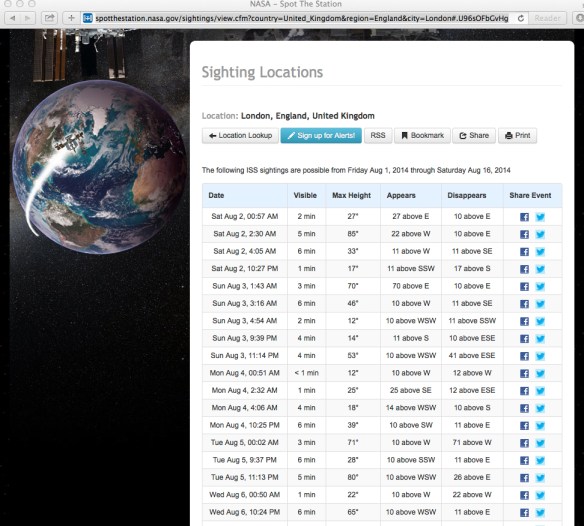584x526 pixels.
Task: Tweet the Sun Aug 3, 11:14 PM sighting
Action: pyautogui.click(x=540, y=356)
